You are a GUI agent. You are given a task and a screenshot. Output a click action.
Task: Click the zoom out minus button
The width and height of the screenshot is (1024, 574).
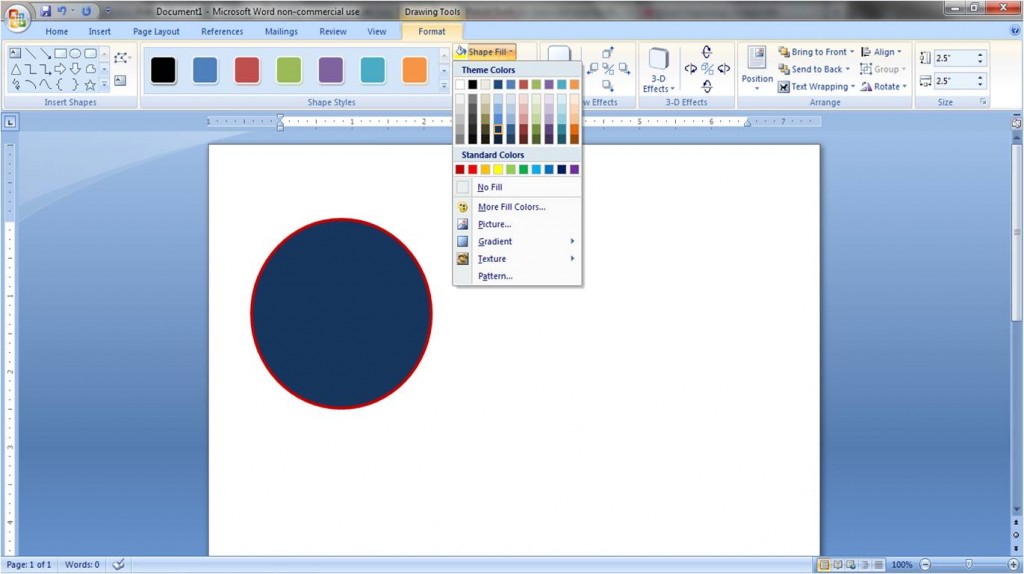[x=925, y=565]
